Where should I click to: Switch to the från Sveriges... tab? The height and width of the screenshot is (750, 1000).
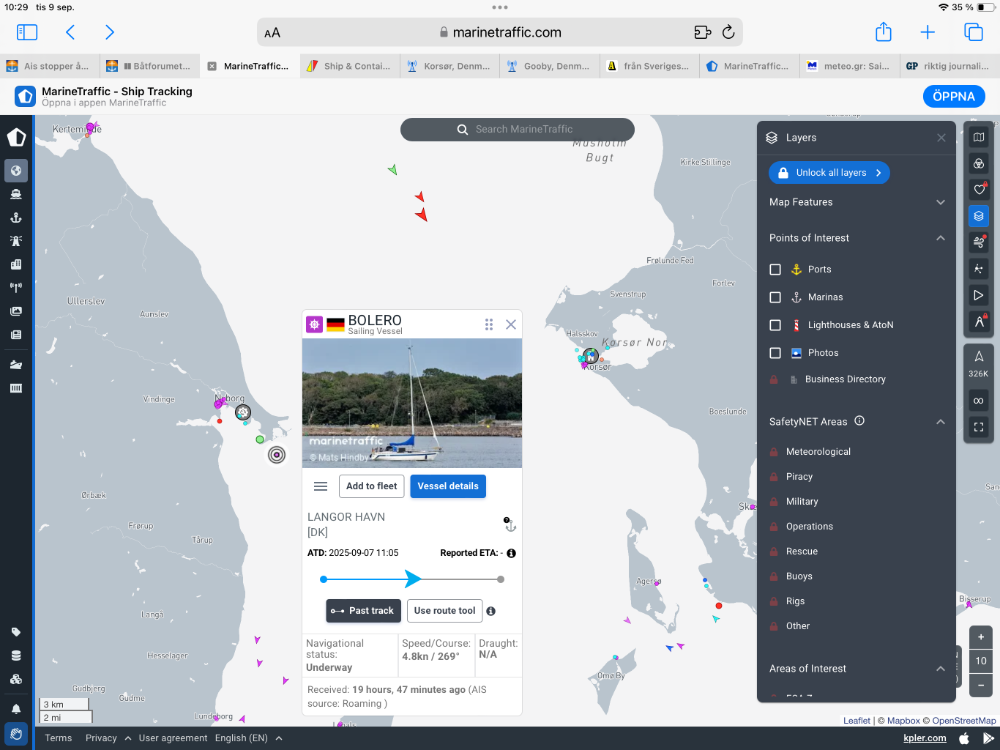tap(649, 66)
